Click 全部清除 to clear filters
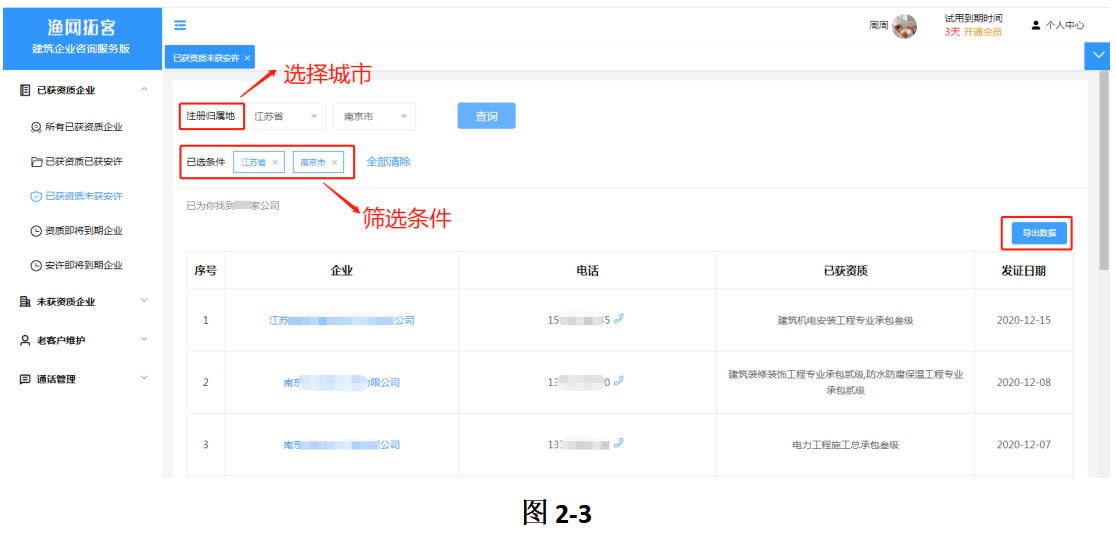Viewport: 1116px width, 539px height. (x=389, y=162)
